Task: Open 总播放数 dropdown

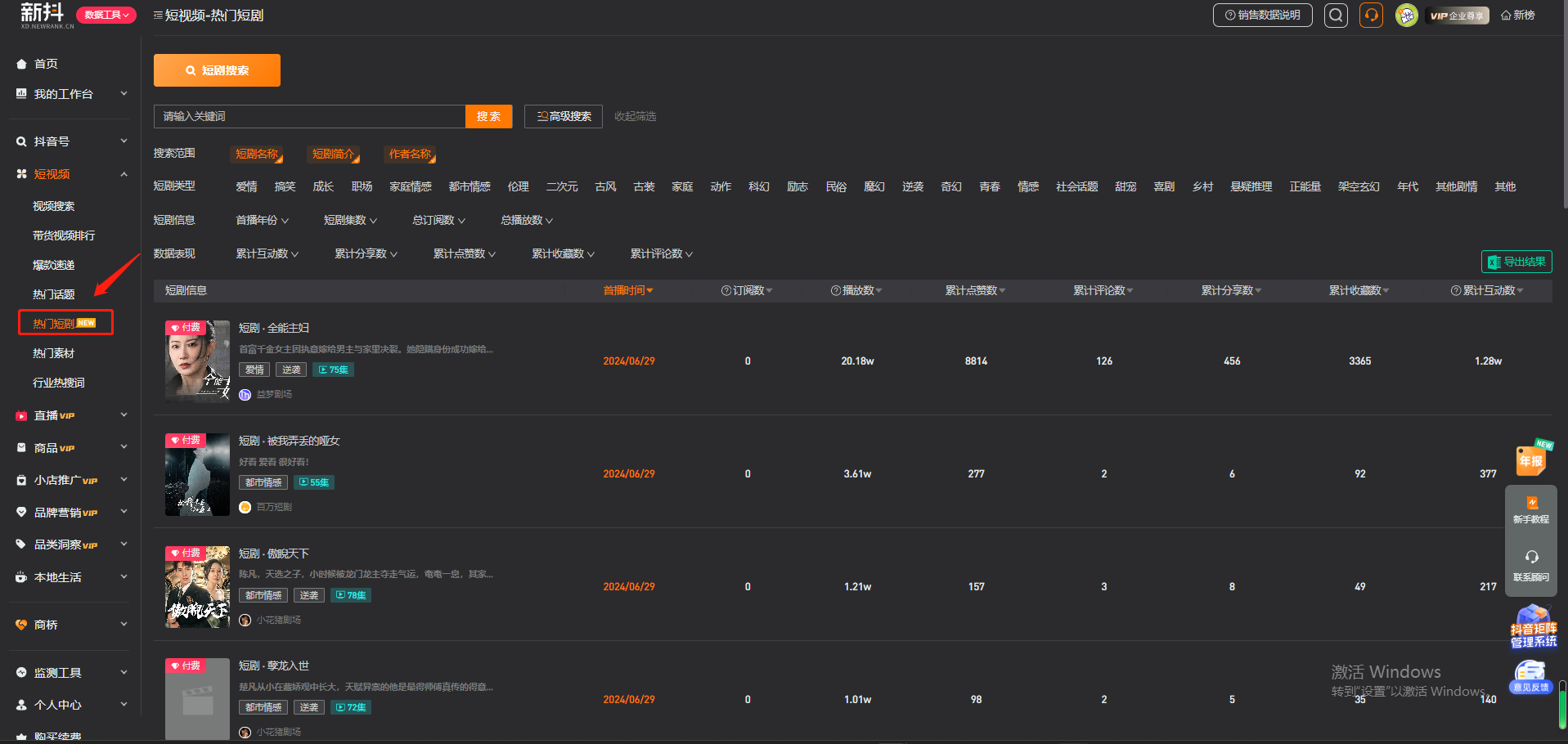Action: tap(527, 220)
